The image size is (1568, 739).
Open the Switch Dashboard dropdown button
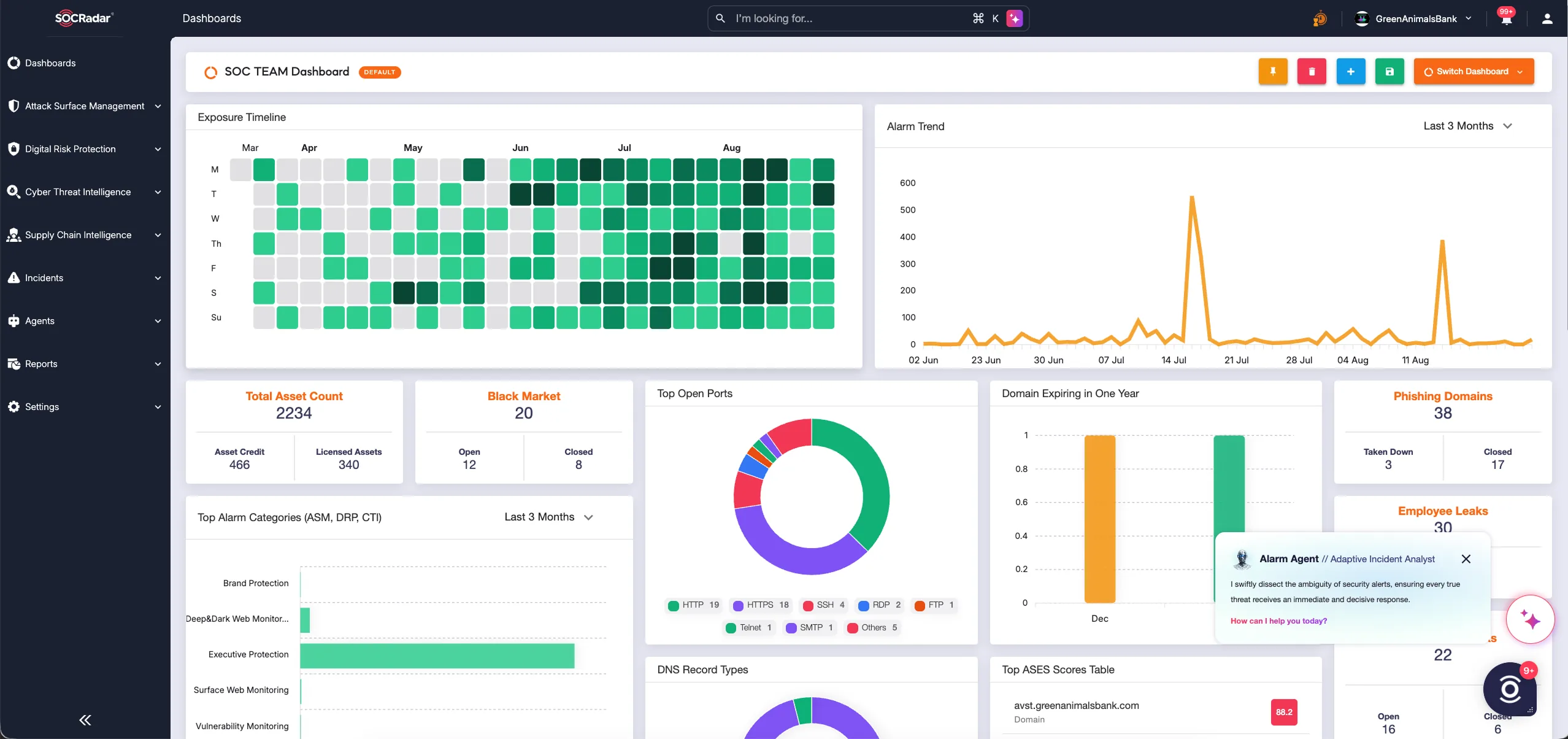(1474, 72)
